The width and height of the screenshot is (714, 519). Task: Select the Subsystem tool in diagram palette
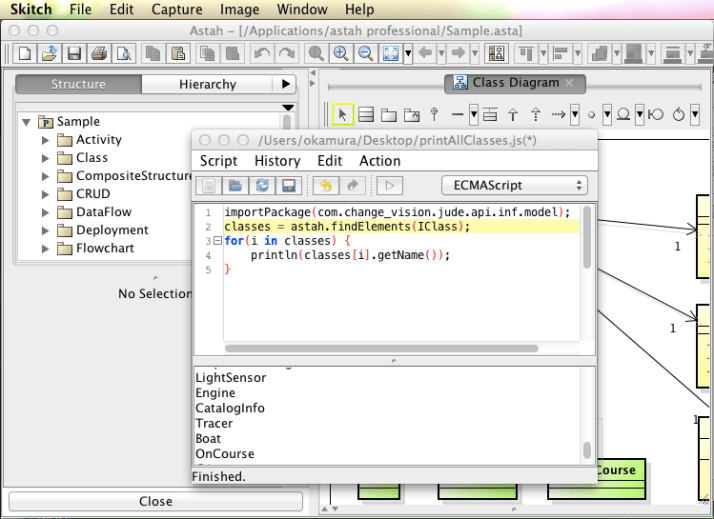coord(412,115)
